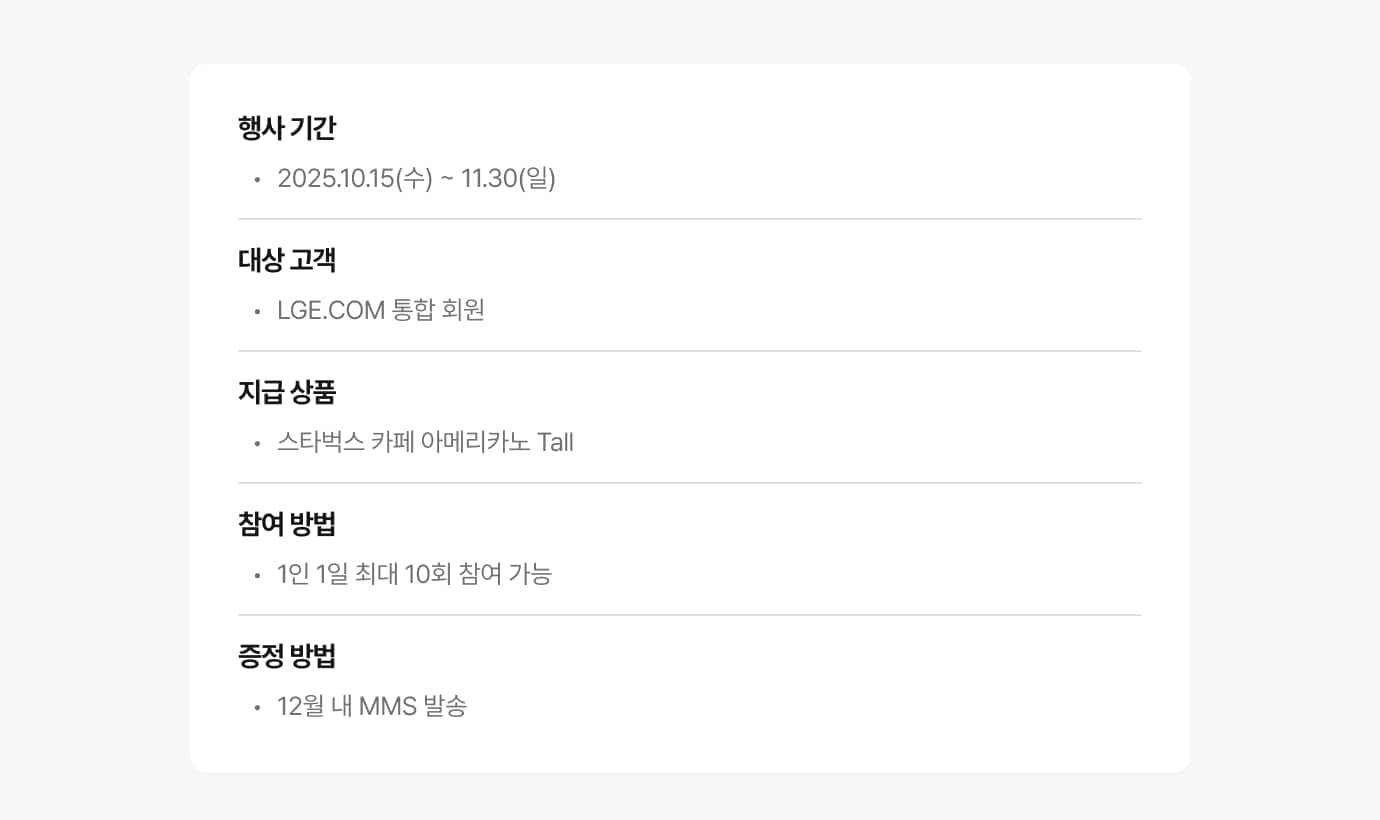The width and height of the screenshot is (1380, 820).
Task: Click the bullet dot before 1인 1일 최대 10회
Action: click(x=257, y=576)
